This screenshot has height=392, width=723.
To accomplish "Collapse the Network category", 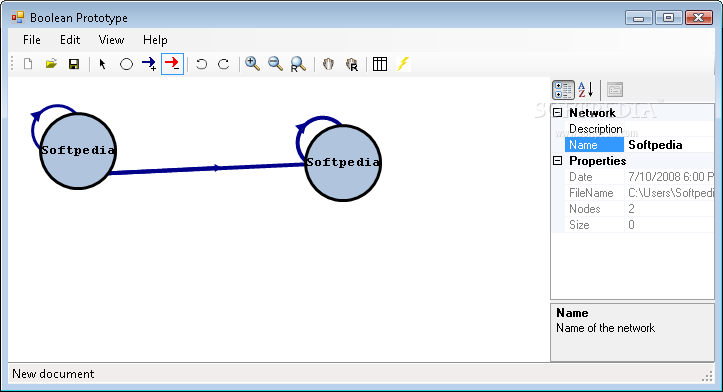I will pos(557,113).
